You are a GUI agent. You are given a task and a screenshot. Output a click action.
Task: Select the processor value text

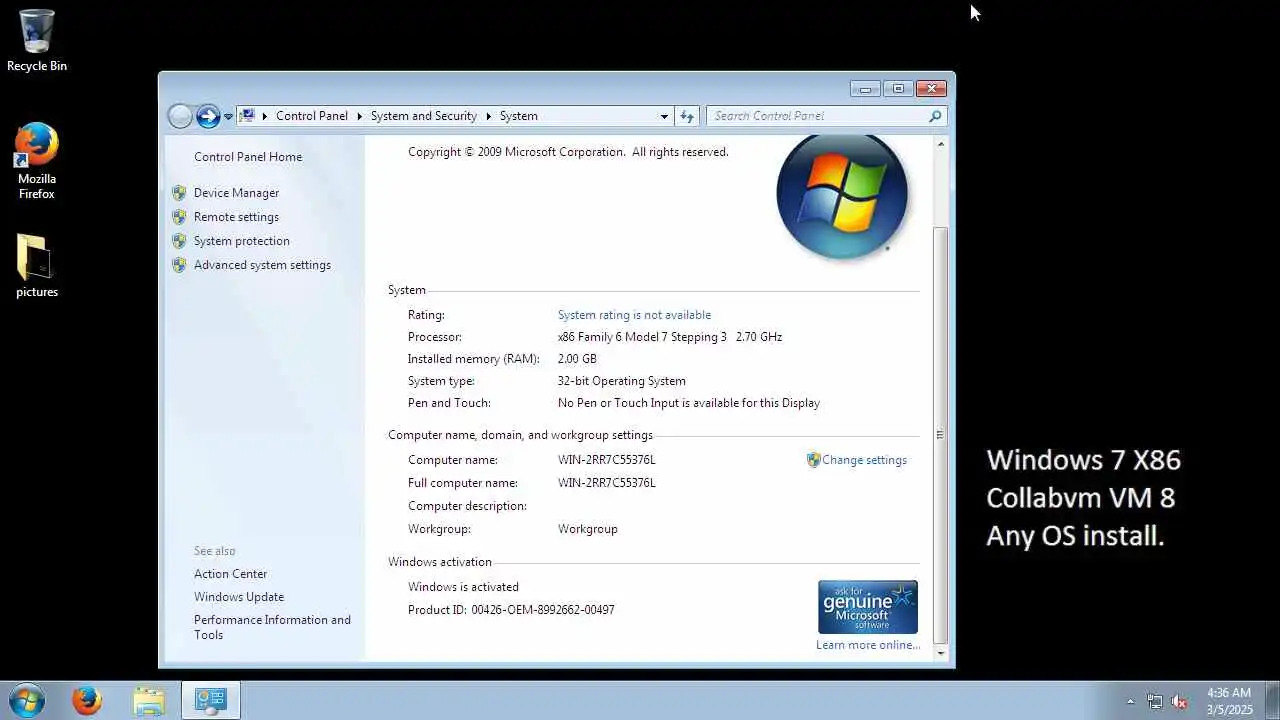point(670,337)
